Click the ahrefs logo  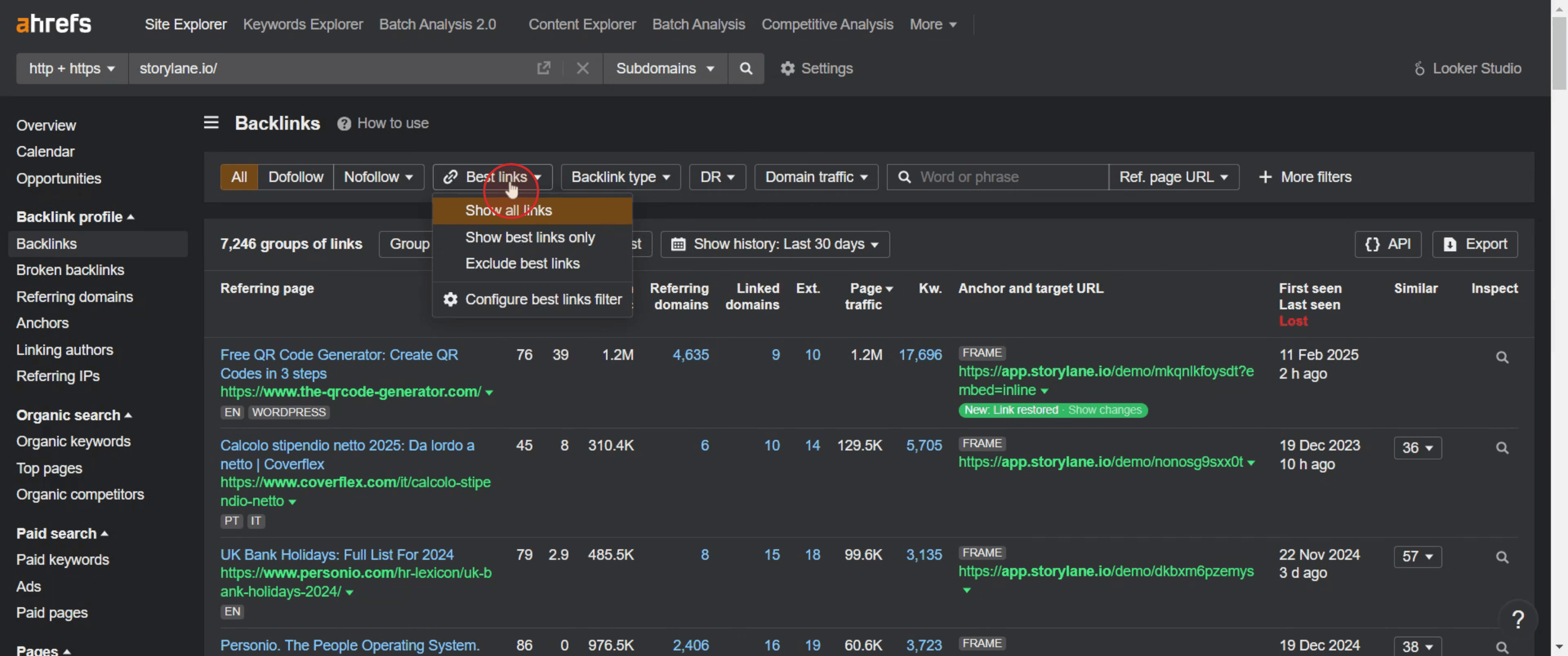pyautogui.click(x=53, y=24)
